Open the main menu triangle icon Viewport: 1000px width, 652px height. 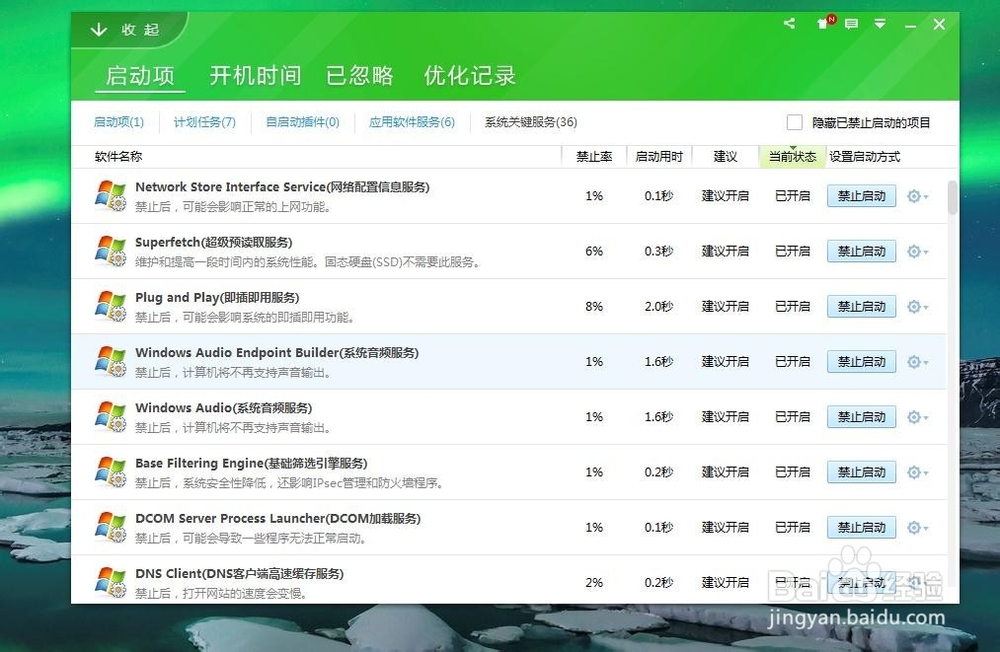pos(880,24)
